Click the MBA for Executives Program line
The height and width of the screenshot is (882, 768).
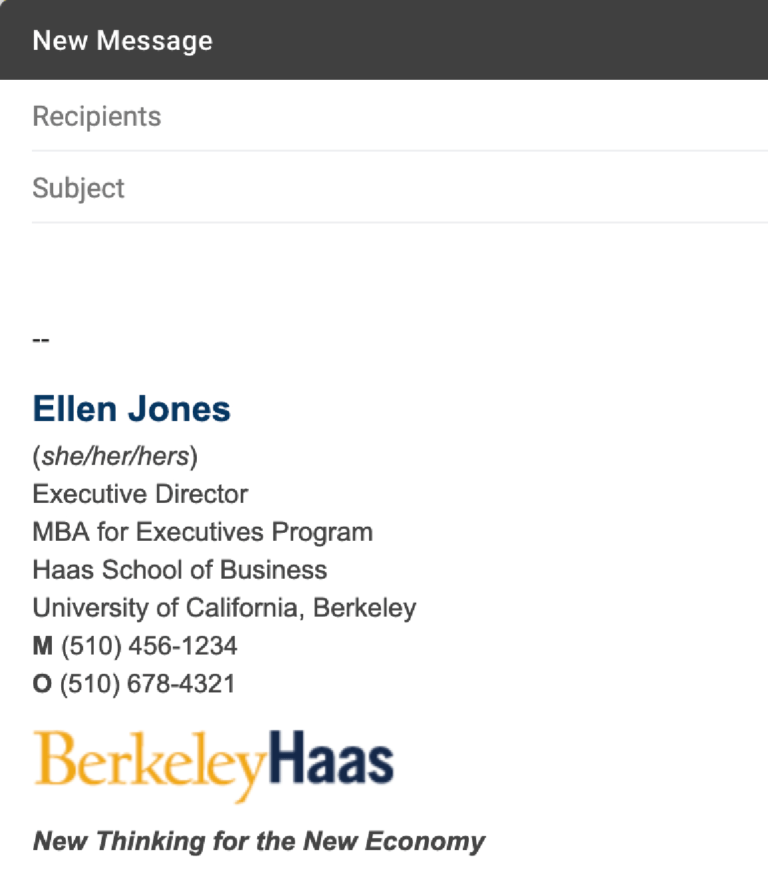[203, 531]
